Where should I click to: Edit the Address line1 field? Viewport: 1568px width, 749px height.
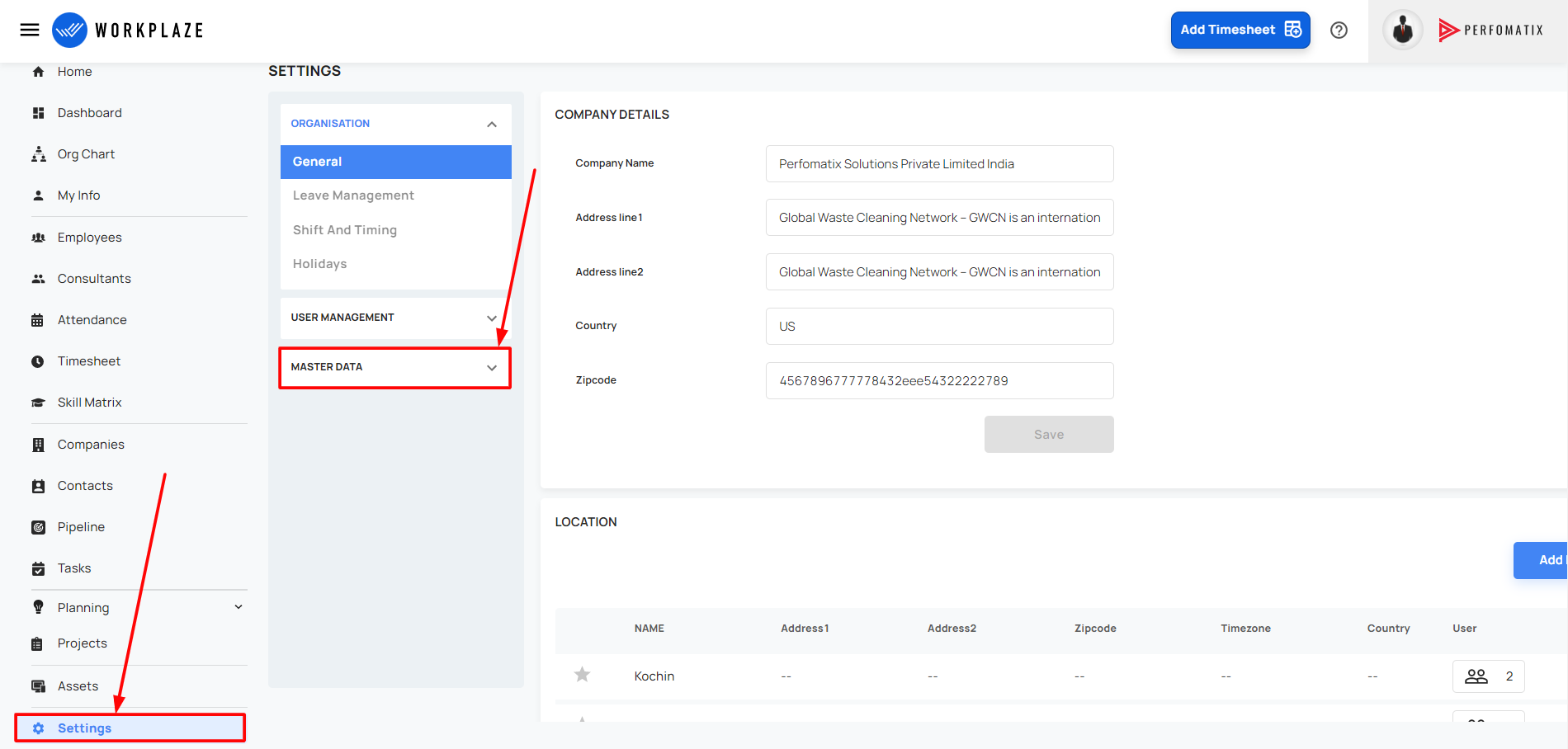click(940, 218)
